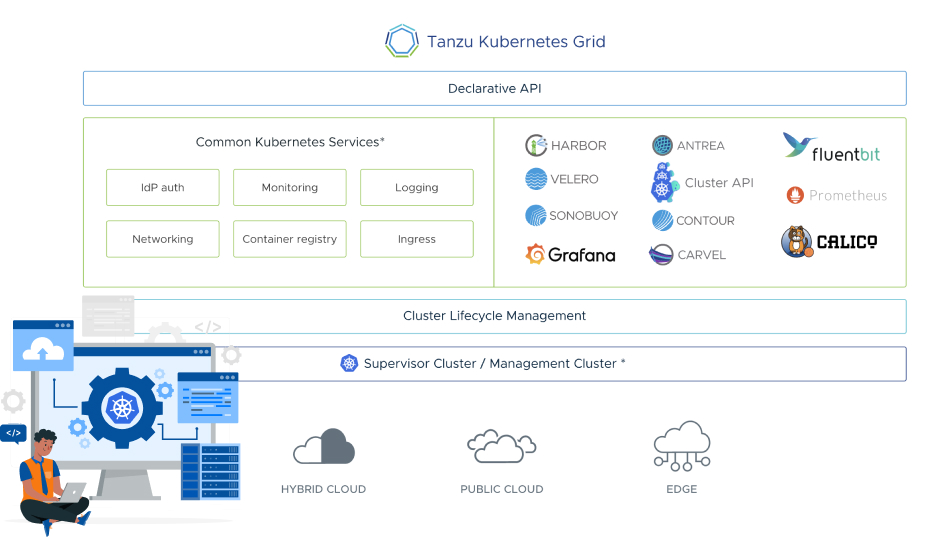Click the Contour logo icon
This screenshot has width=930, height=540.
click(662, 220)
